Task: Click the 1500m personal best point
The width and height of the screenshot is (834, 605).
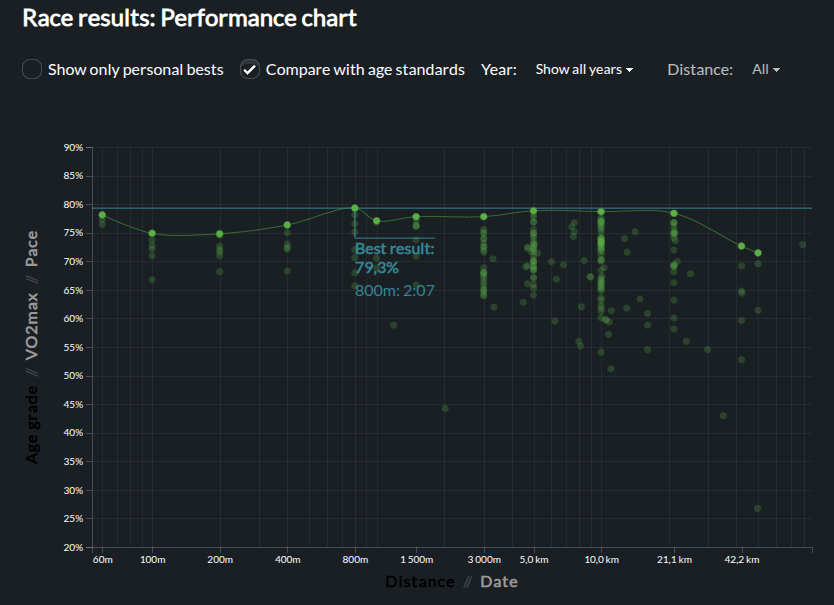Action: [416, 217]
